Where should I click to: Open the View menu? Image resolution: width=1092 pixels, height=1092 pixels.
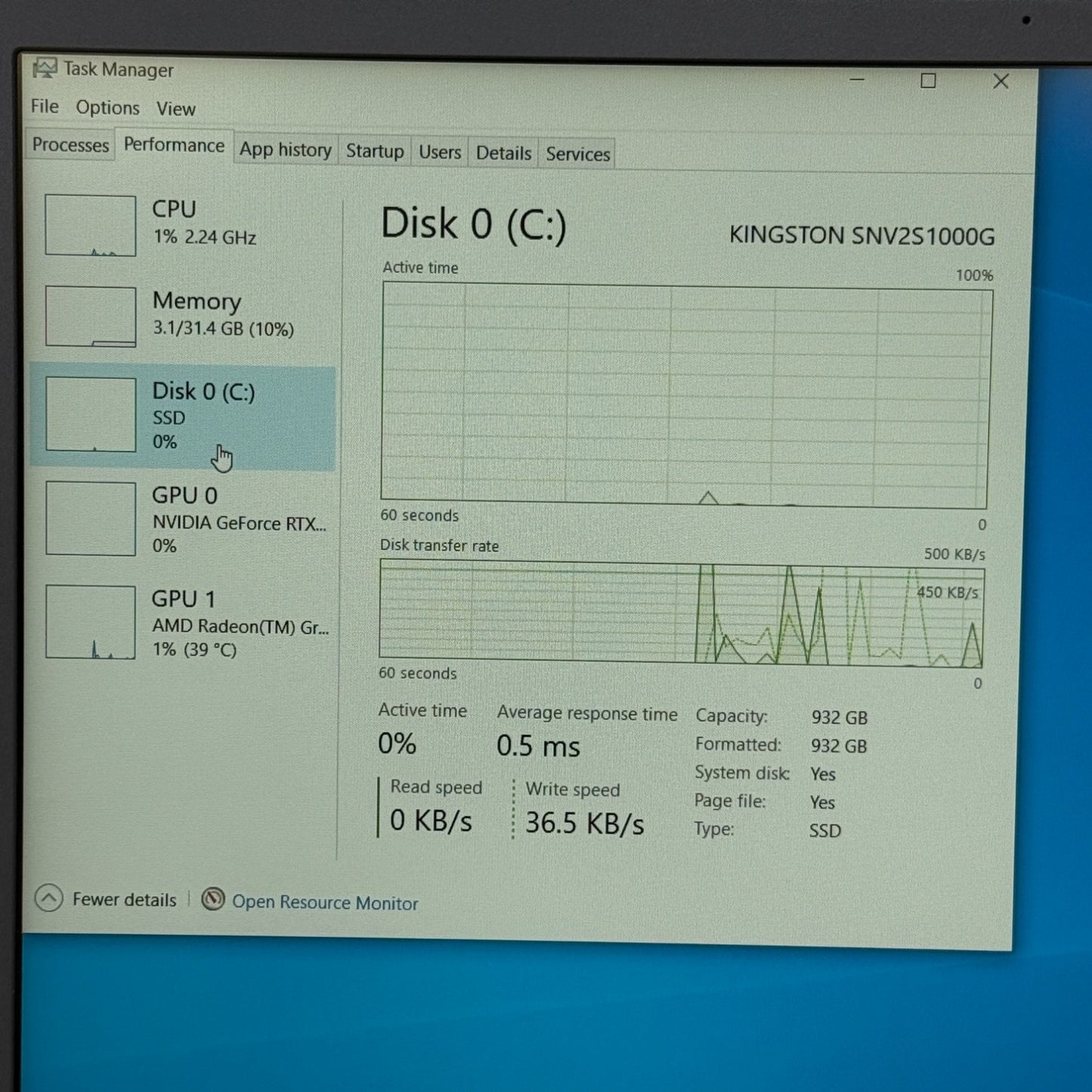(x=175, y=109)
